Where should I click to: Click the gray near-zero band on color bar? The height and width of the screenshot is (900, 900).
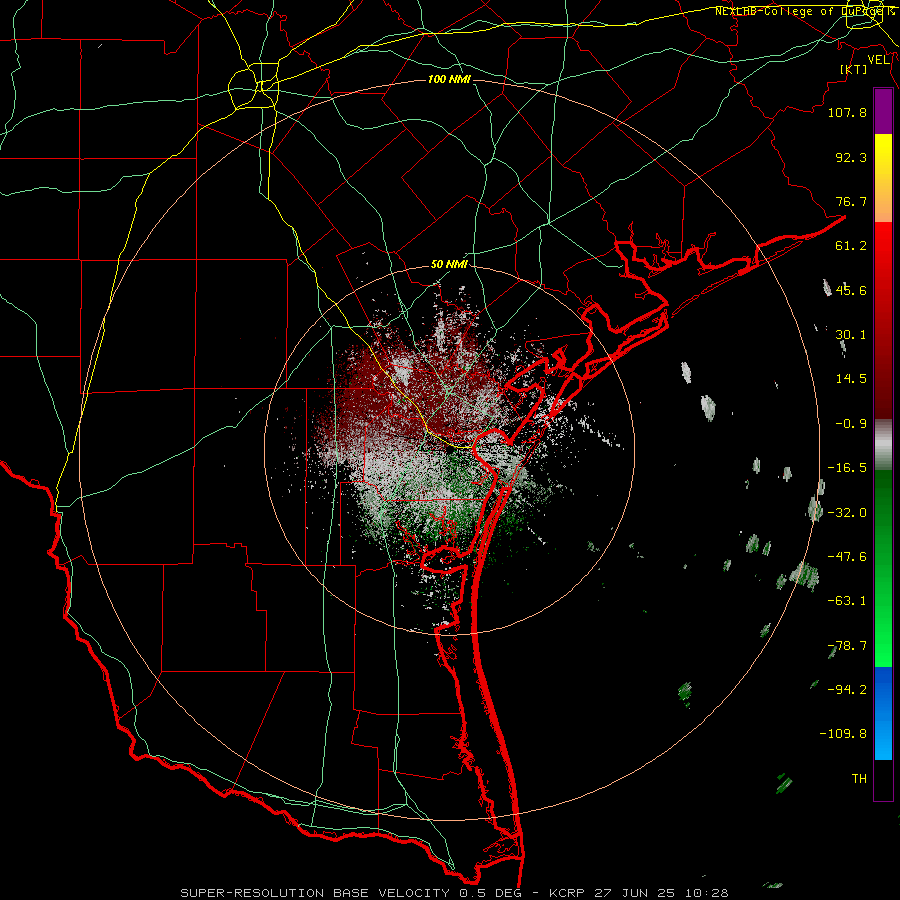883,444
